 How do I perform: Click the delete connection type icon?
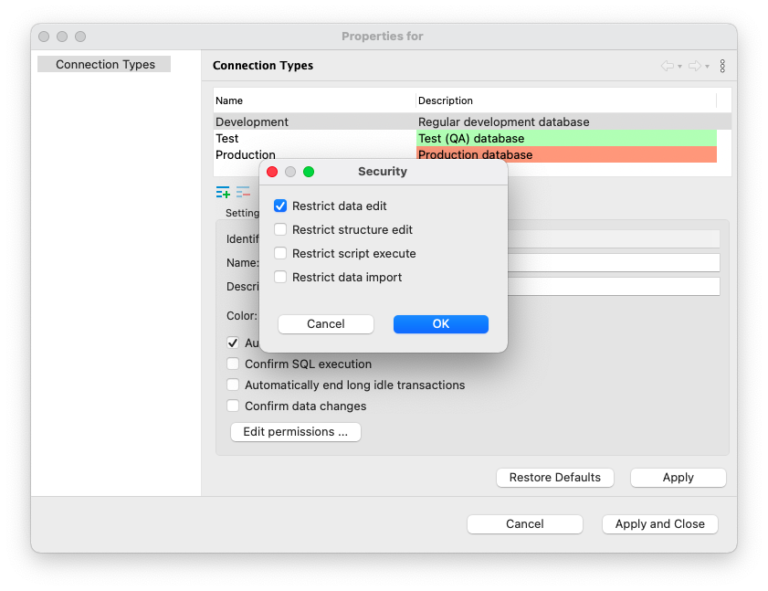[243, 193]
